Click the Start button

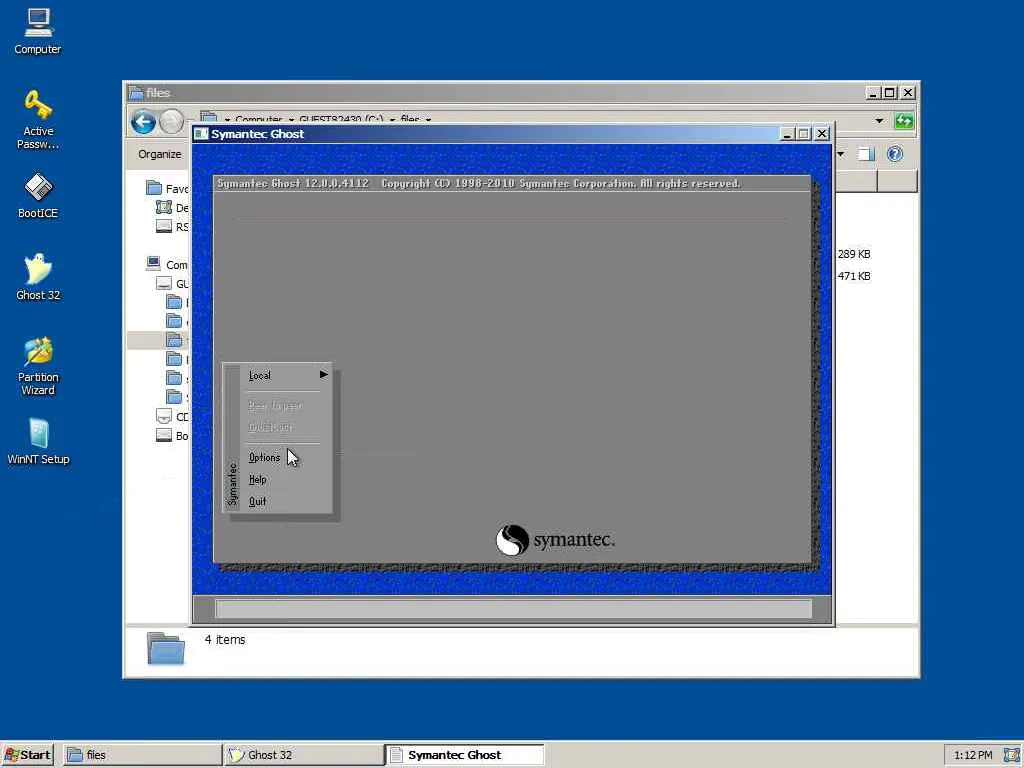27,755
